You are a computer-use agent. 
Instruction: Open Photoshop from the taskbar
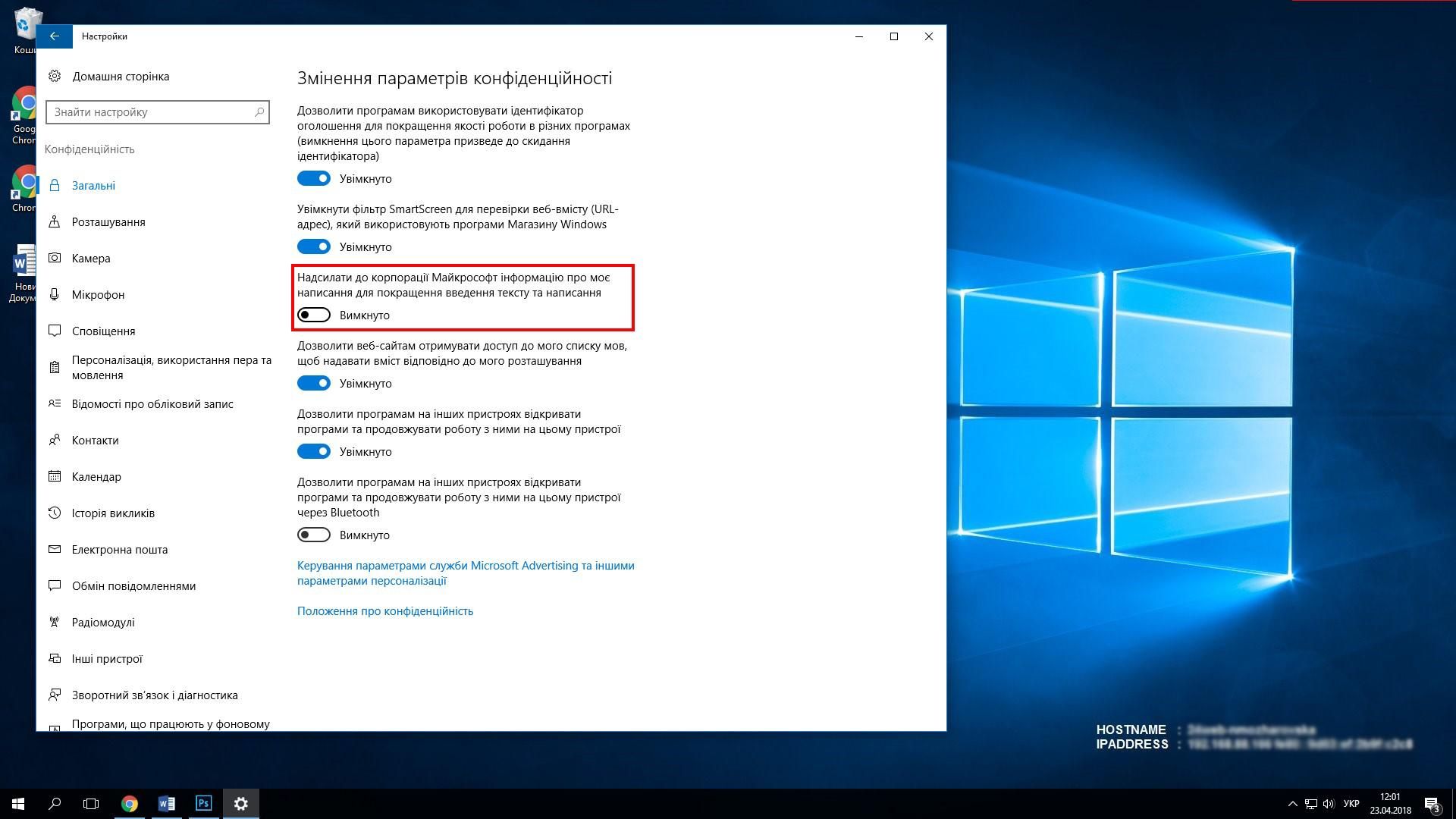(203, 803)
